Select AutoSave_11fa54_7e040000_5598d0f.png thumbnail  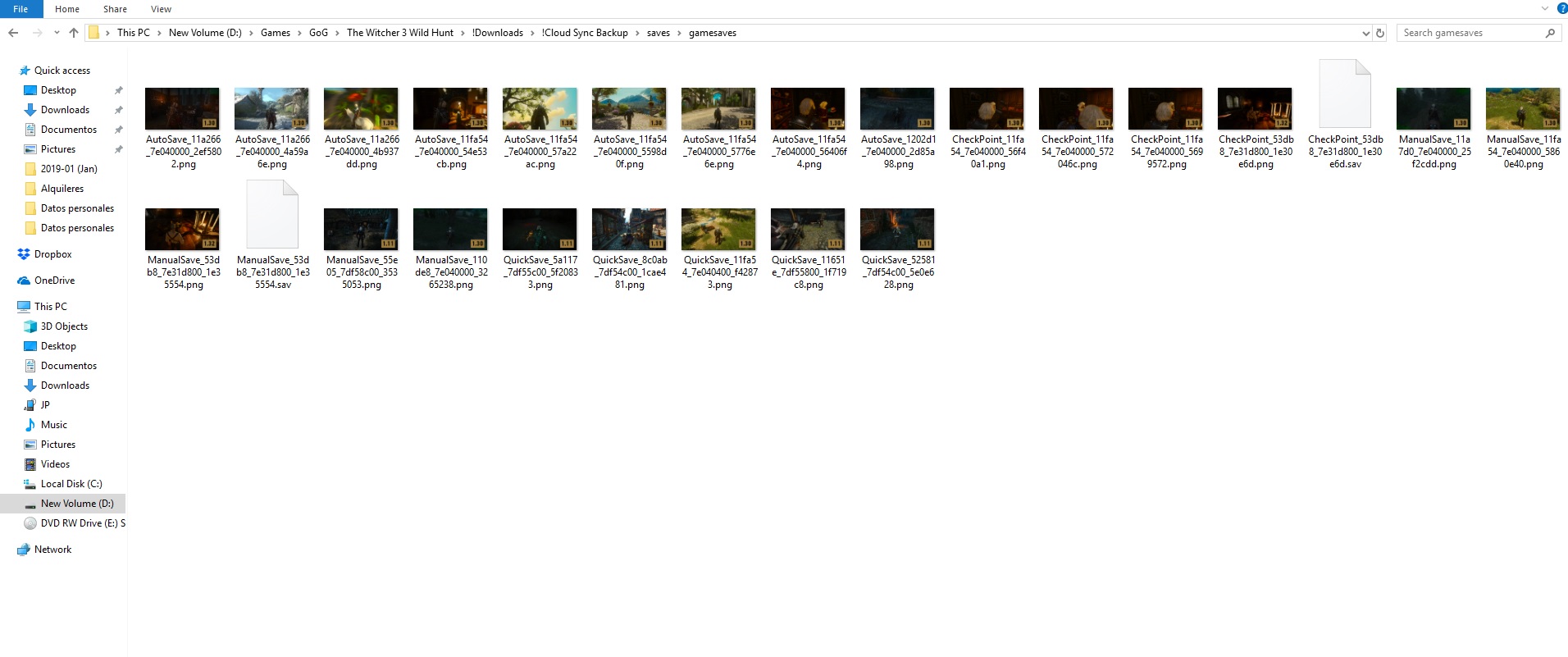[629, 108]
